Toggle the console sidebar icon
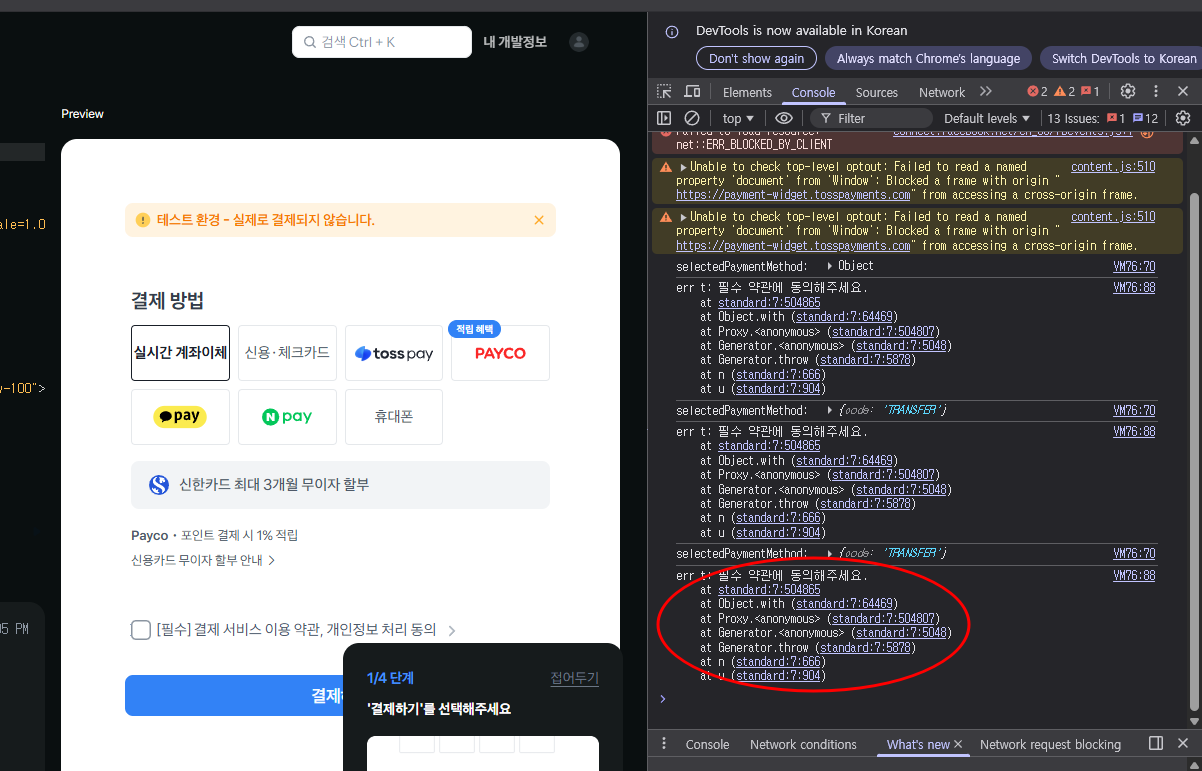 [664, 118]
